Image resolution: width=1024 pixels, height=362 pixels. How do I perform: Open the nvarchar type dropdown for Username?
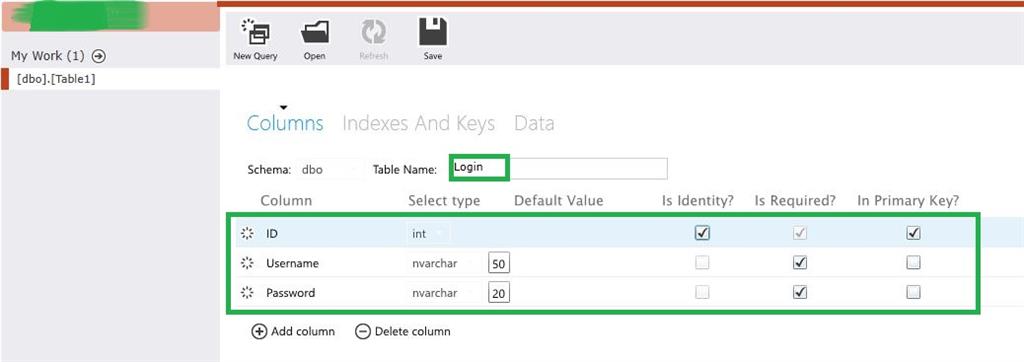[445, 263]
